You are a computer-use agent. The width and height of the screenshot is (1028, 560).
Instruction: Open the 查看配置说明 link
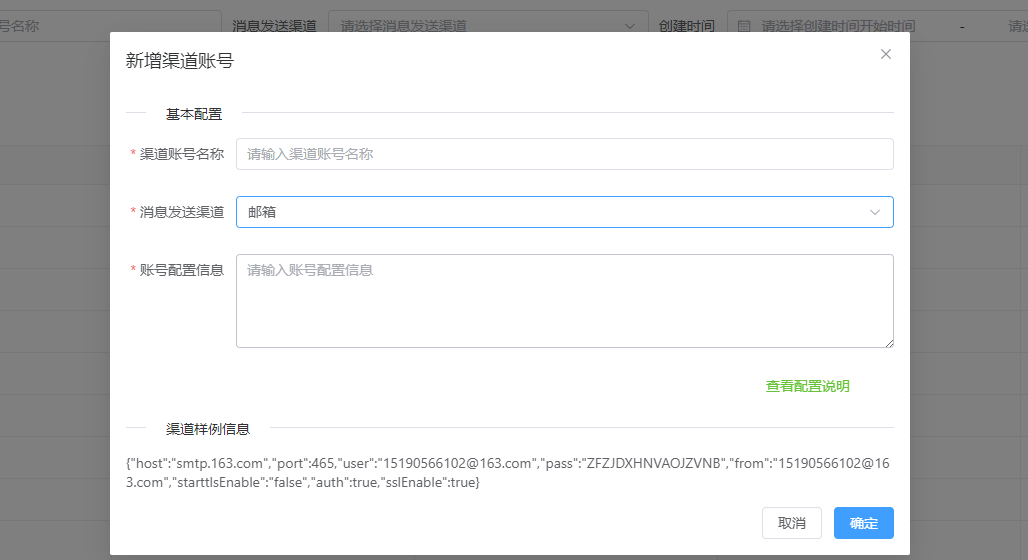click(x=808, y=386)
